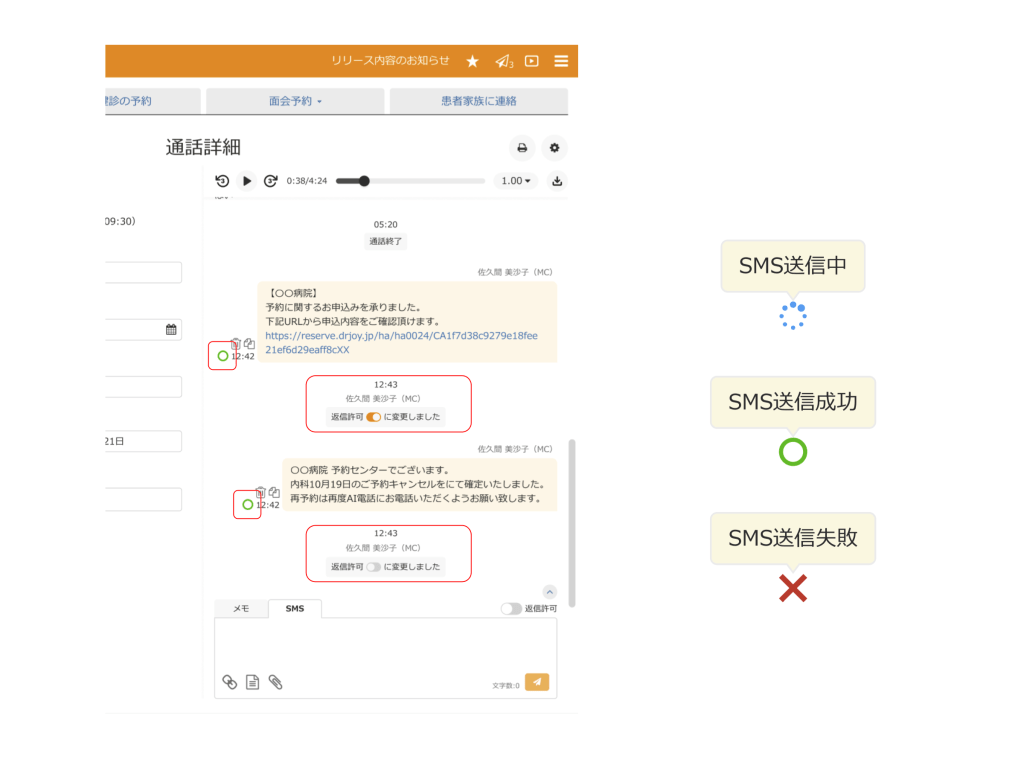Toggle 返信許可 switch above SMS input

(x=511, y=608)
